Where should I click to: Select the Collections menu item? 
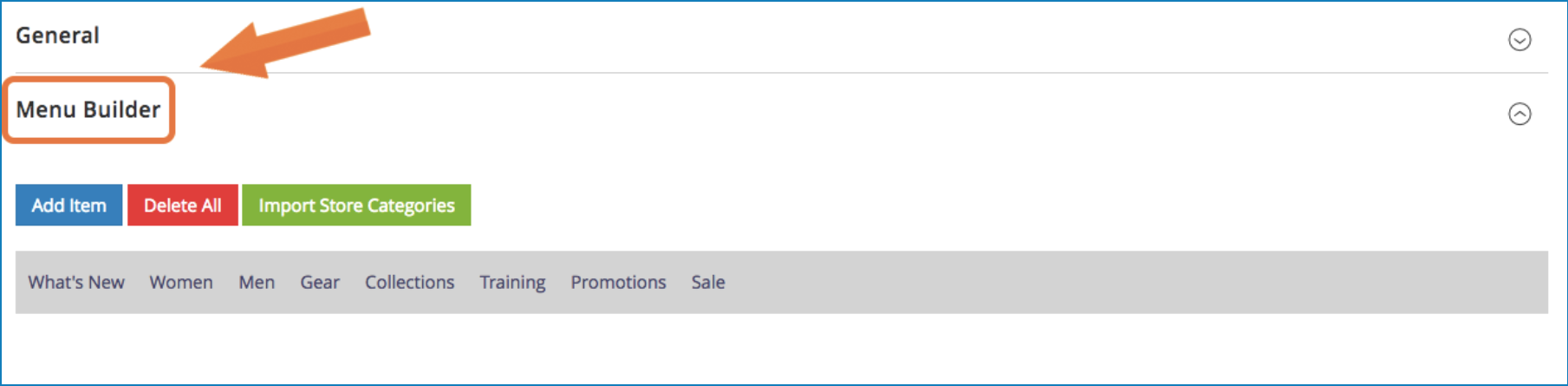coord(409,282)
